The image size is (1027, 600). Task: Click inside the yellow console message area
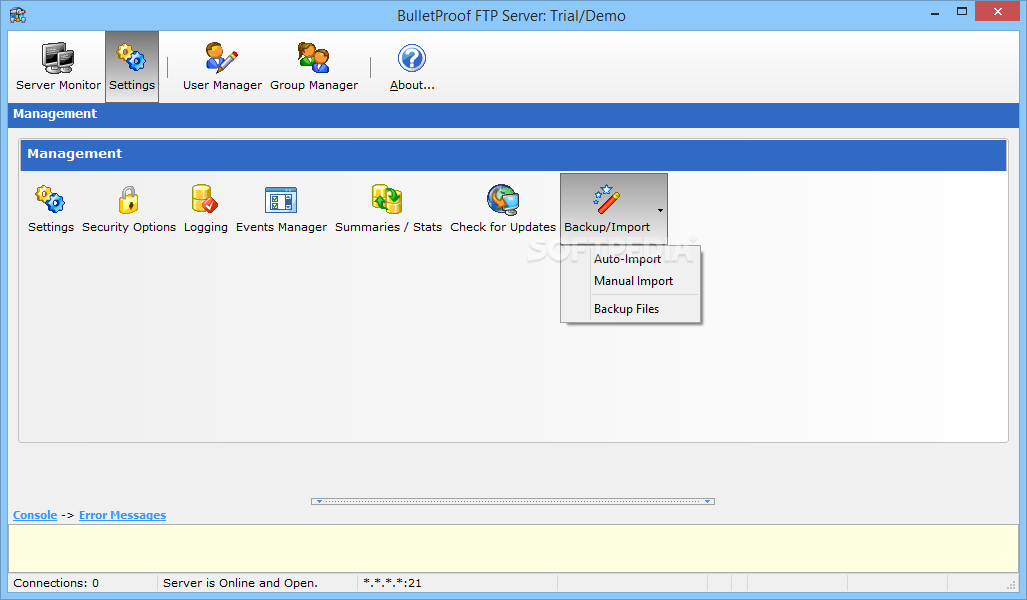point(513,548)
